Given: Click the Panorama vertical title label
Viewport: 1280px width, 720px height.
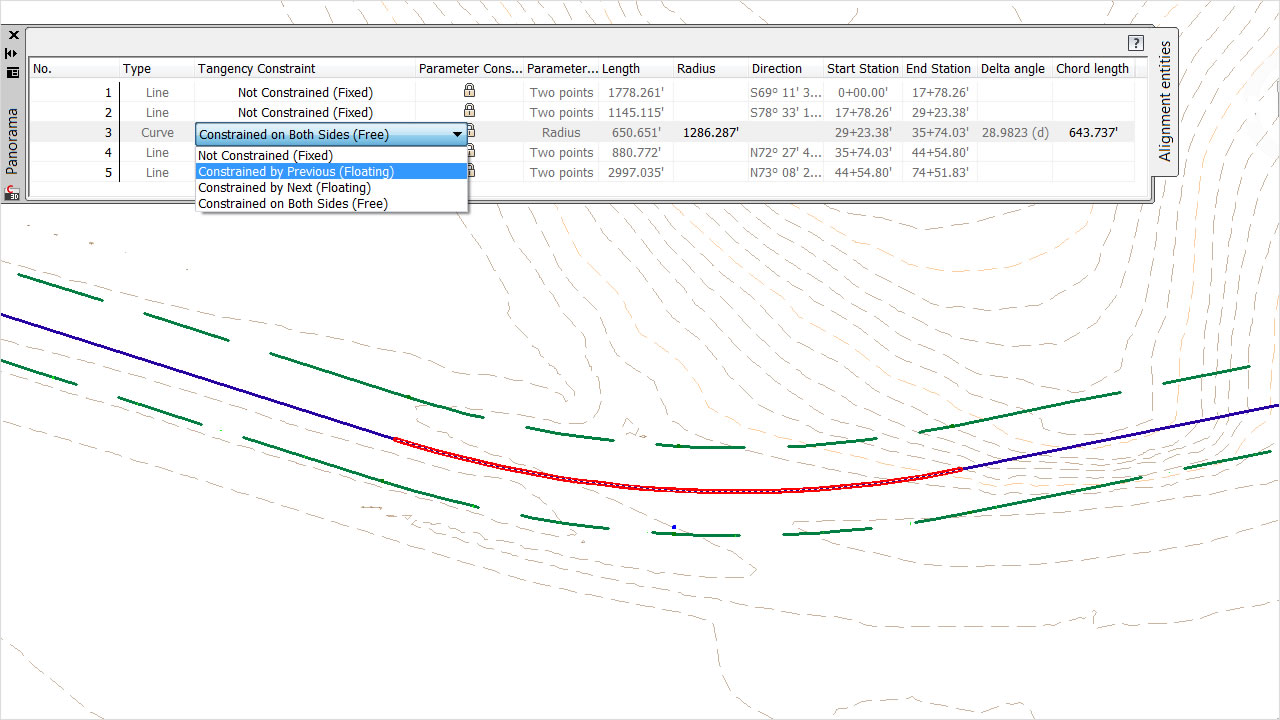Looking at the screenshot, I should click(x=13, y=141).
